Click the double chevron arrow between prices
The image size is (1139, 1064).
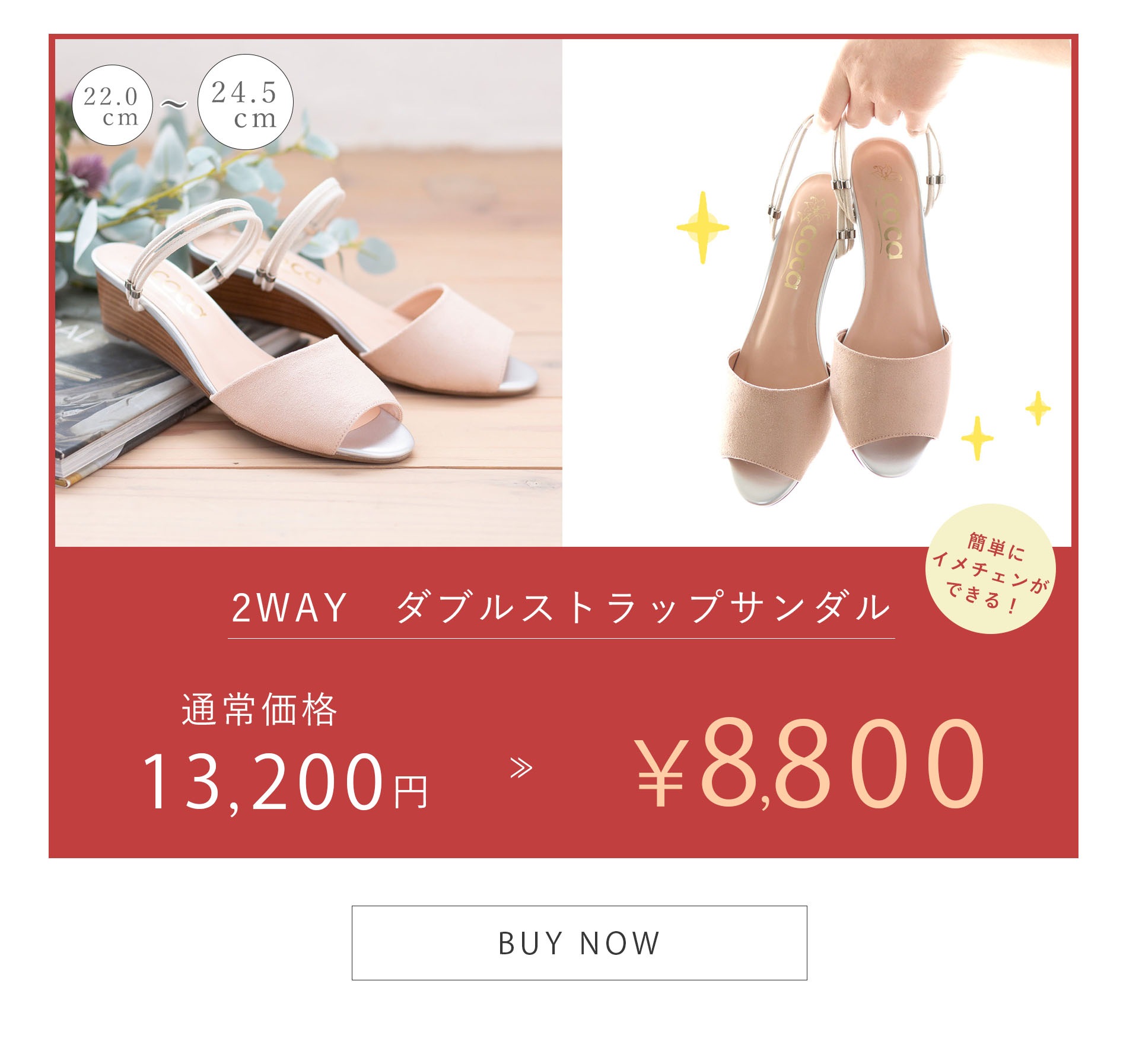[521, 769]
